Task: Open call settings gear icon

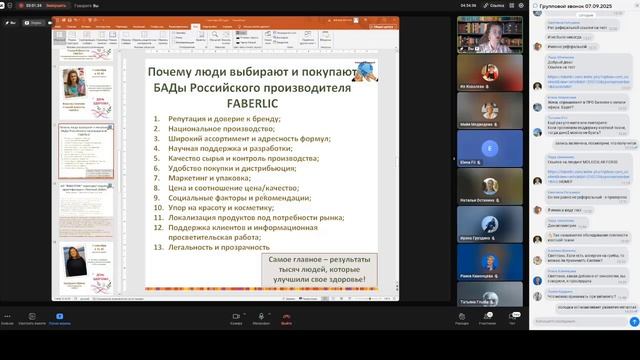Action: coord(521,6)
